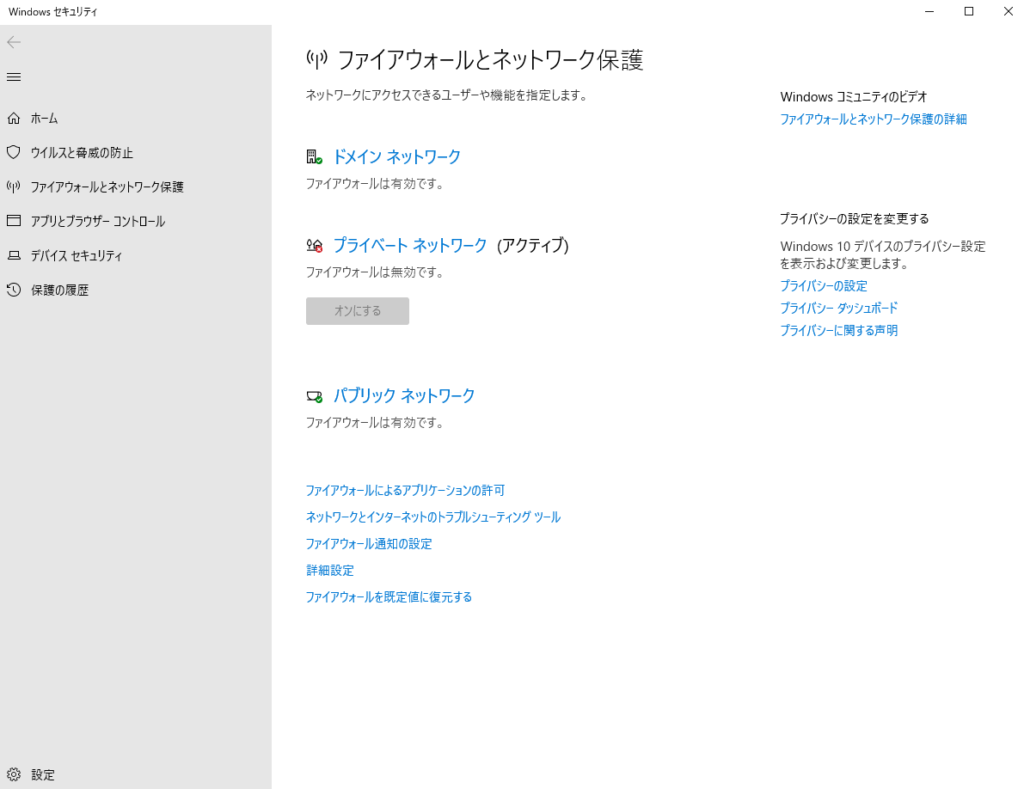The image size is (1024, 789).
Task: Click ファイアウォールを既定値に復元する link
Action: pos(388,597)
